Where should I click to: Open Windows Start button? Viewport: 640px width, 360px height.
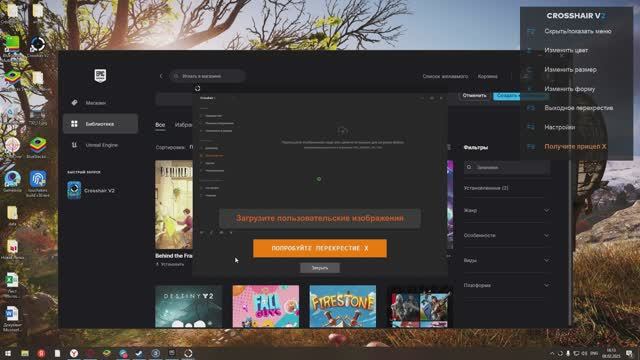[x=8, y=353]
